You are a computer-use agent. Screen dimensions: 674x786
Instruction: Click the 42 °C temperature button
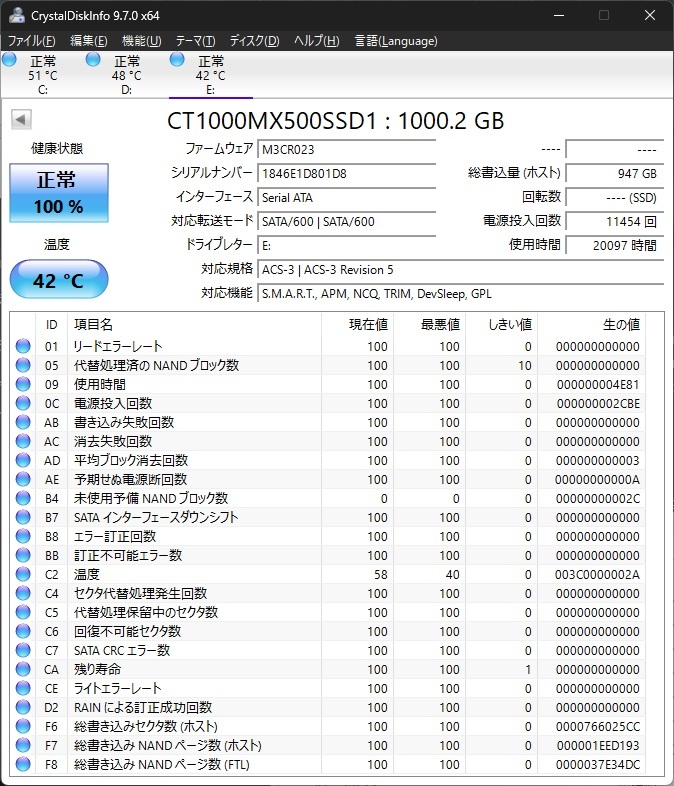(59, 280)
